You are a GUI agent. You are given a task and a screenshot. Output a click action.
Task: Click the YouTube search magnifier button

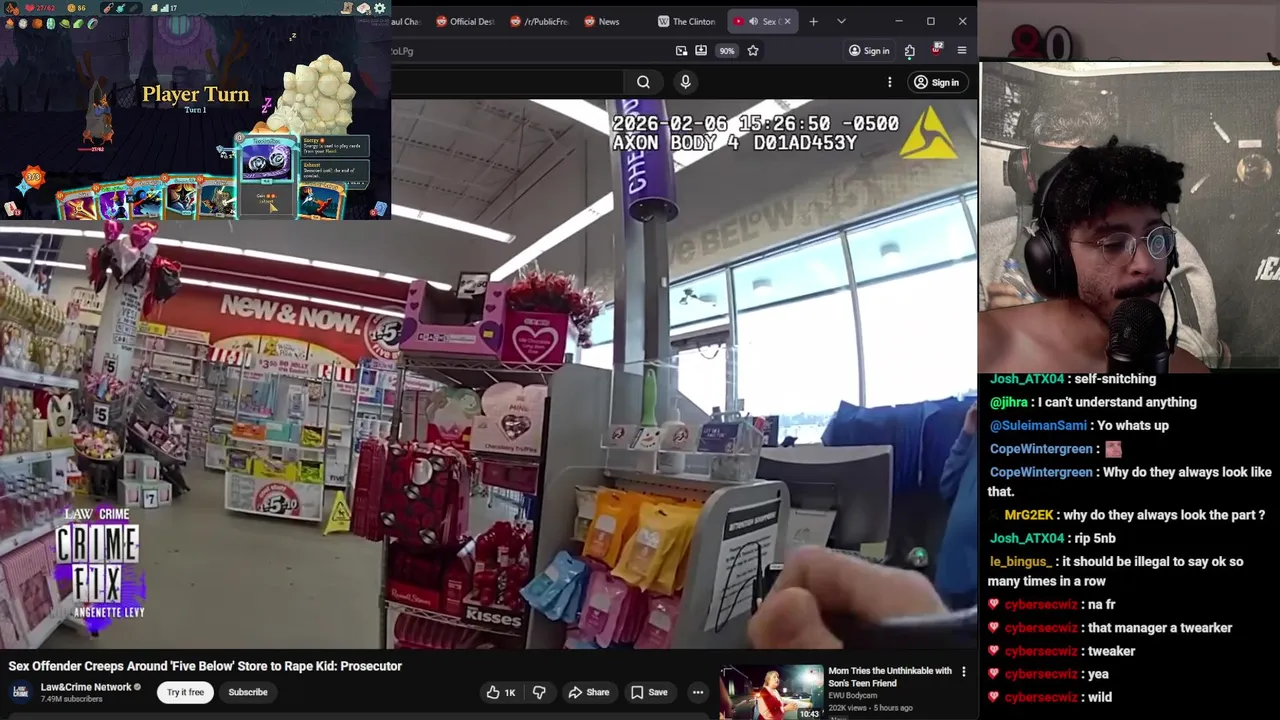tap(643, 82)
